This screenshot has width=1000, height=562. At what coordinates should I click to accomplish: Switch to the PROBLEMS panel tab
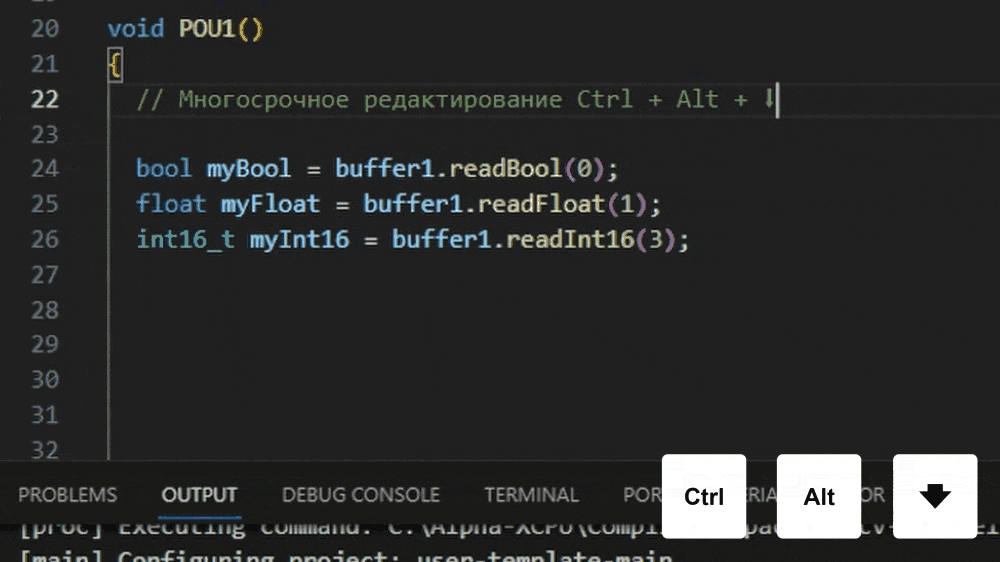click(68, 495)
